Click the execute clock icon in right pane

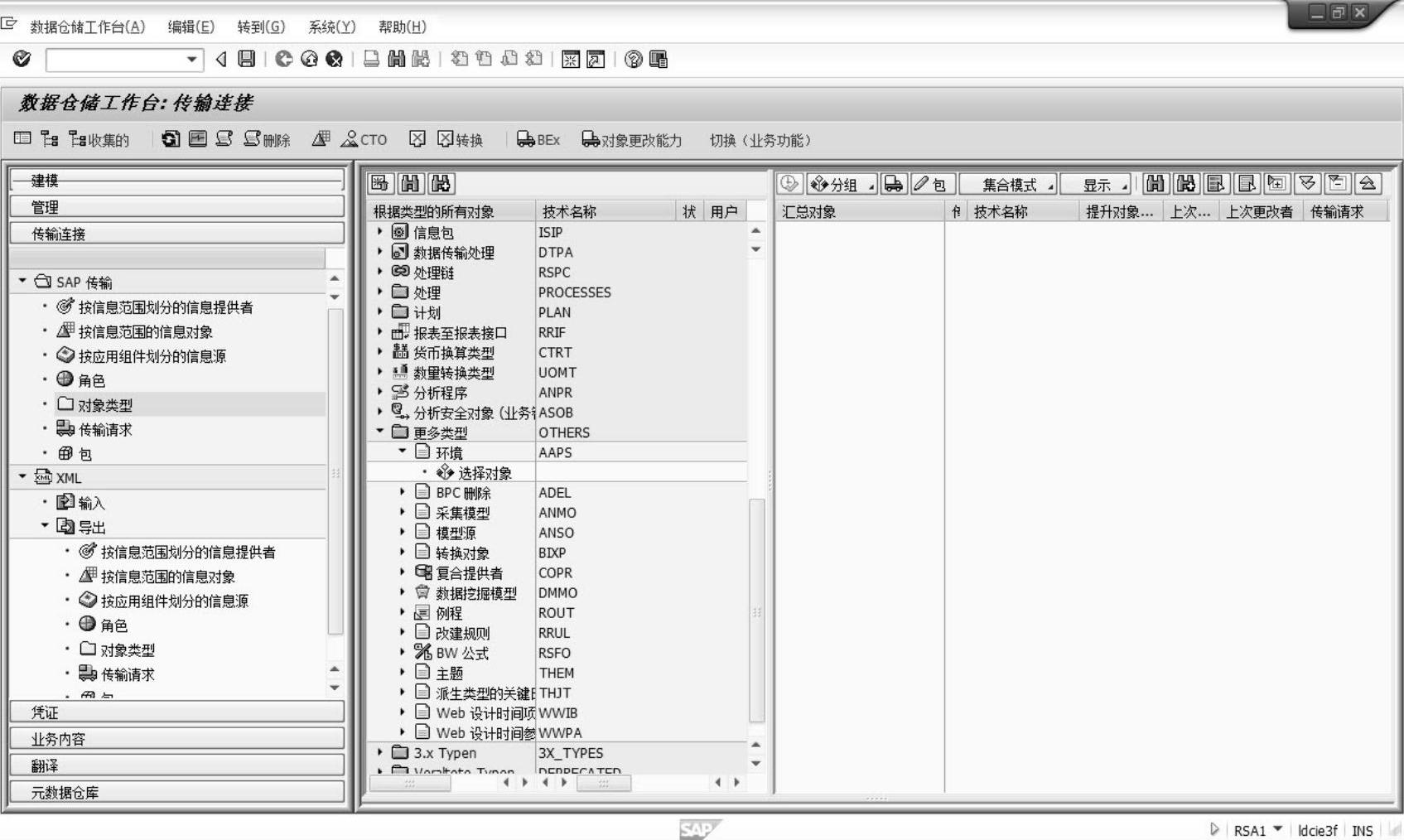(x=789, y=184)
